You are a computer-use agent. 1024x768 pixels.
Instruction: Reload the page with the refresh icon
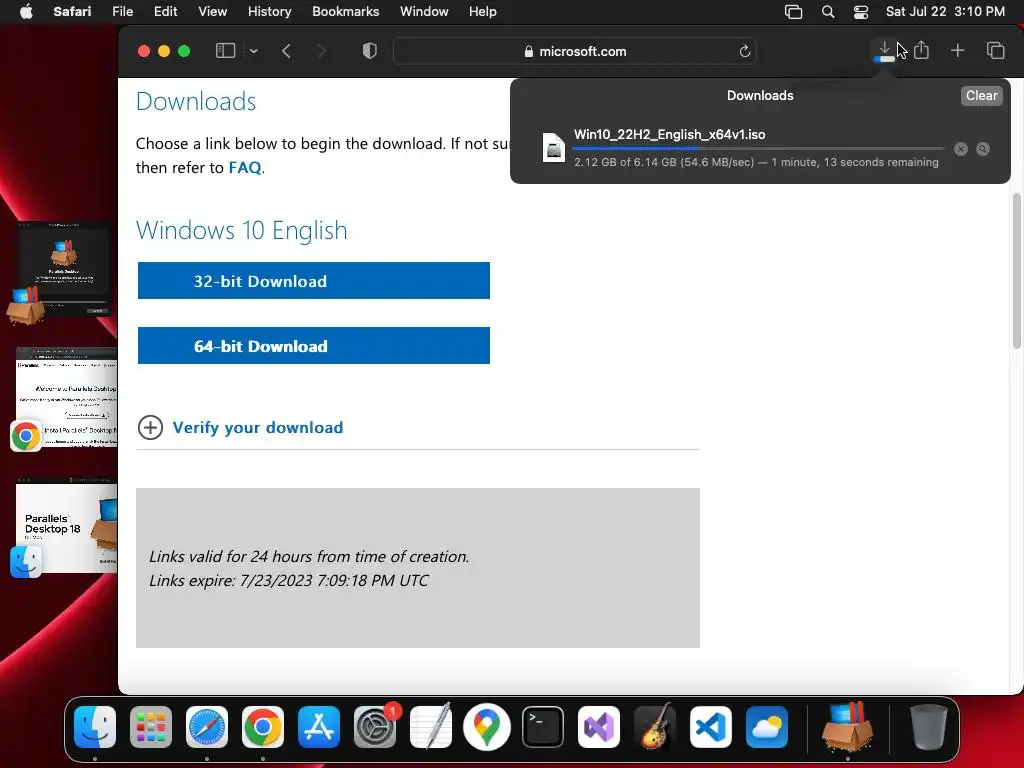pyautogui.click(x=744, y=51)
